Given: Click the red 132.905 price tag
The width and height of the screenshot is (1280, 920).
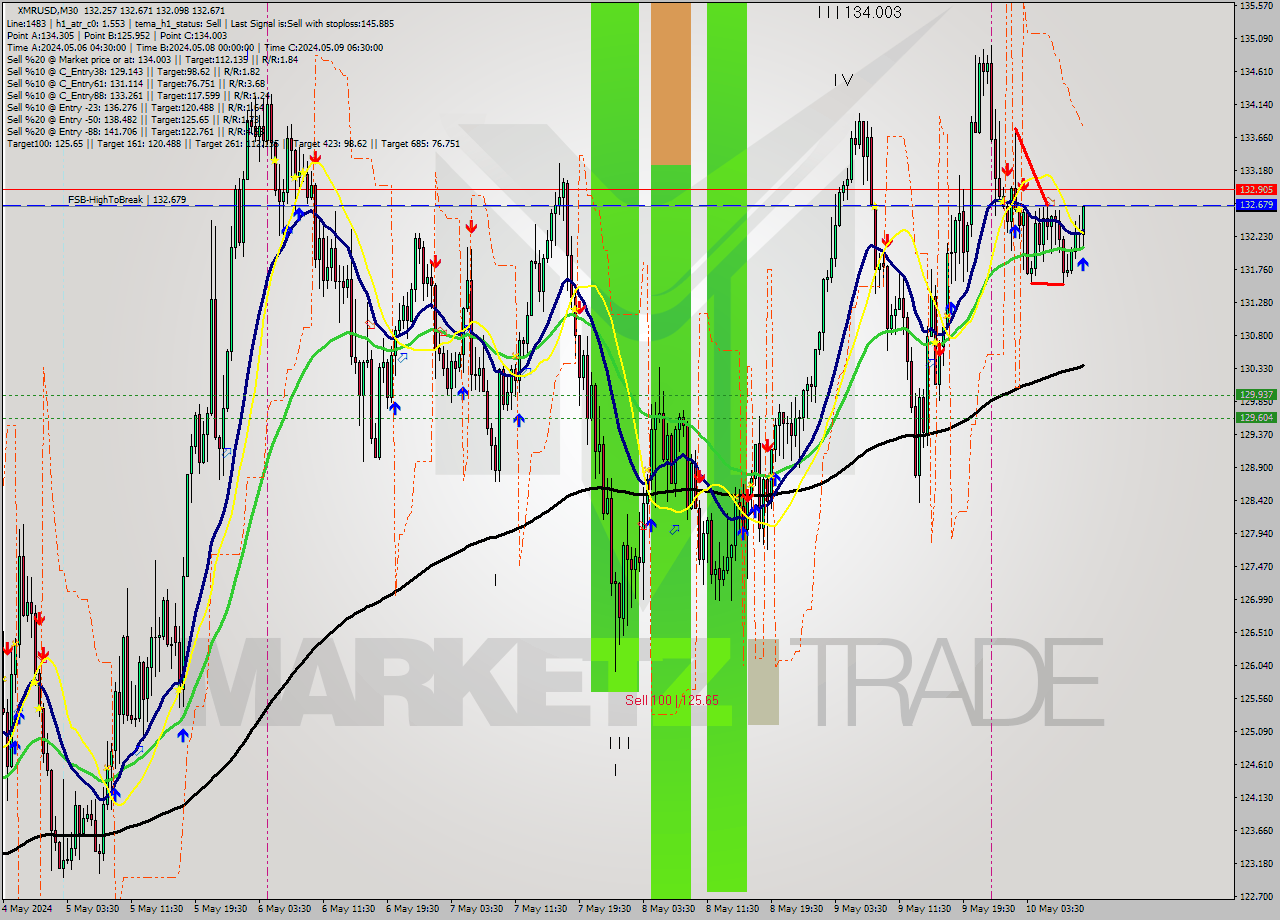Looking at the screenshot, I should 1256,189.
